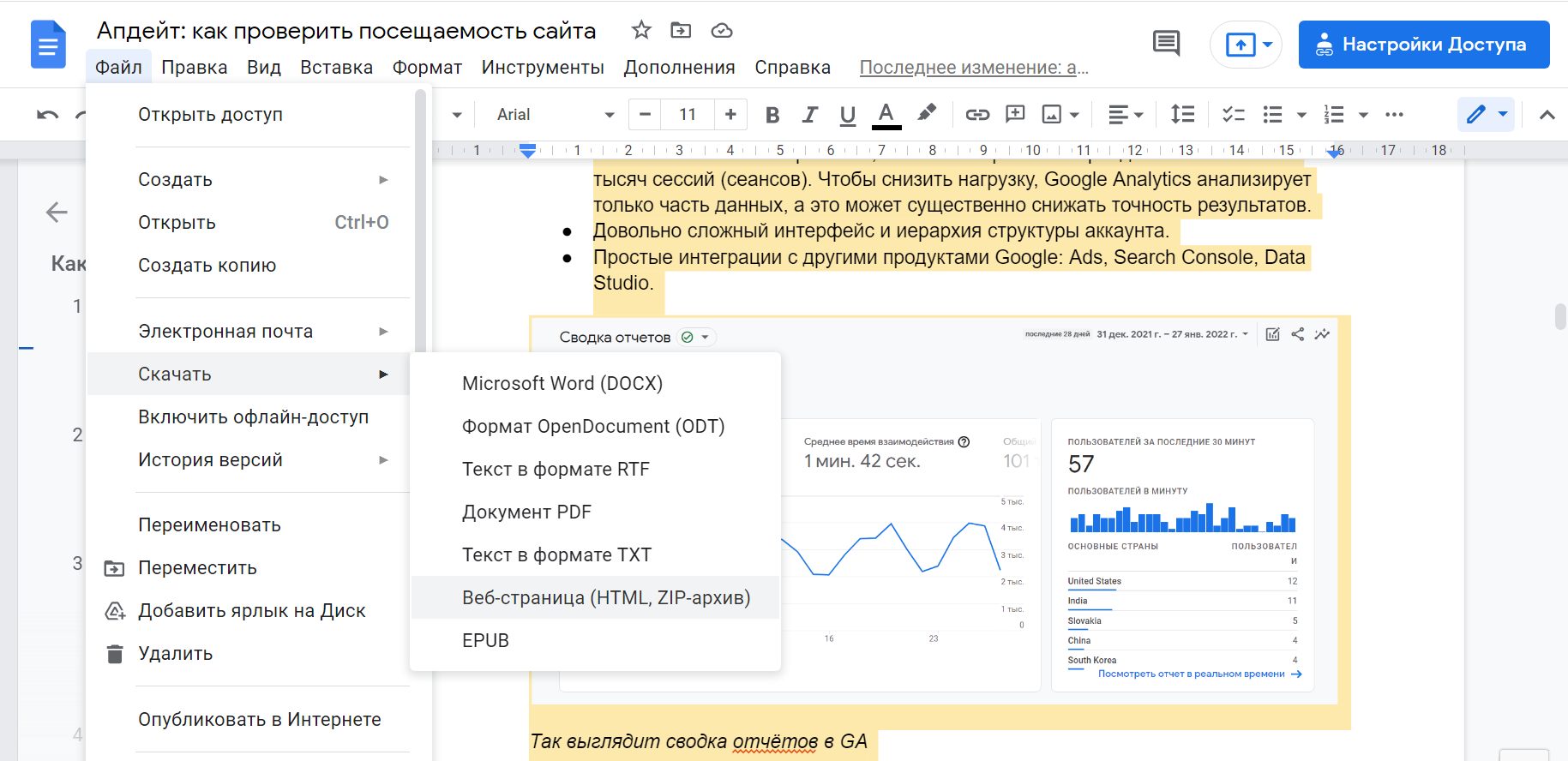Click the cloud save status icon
1568x761 pixels.
722,31
